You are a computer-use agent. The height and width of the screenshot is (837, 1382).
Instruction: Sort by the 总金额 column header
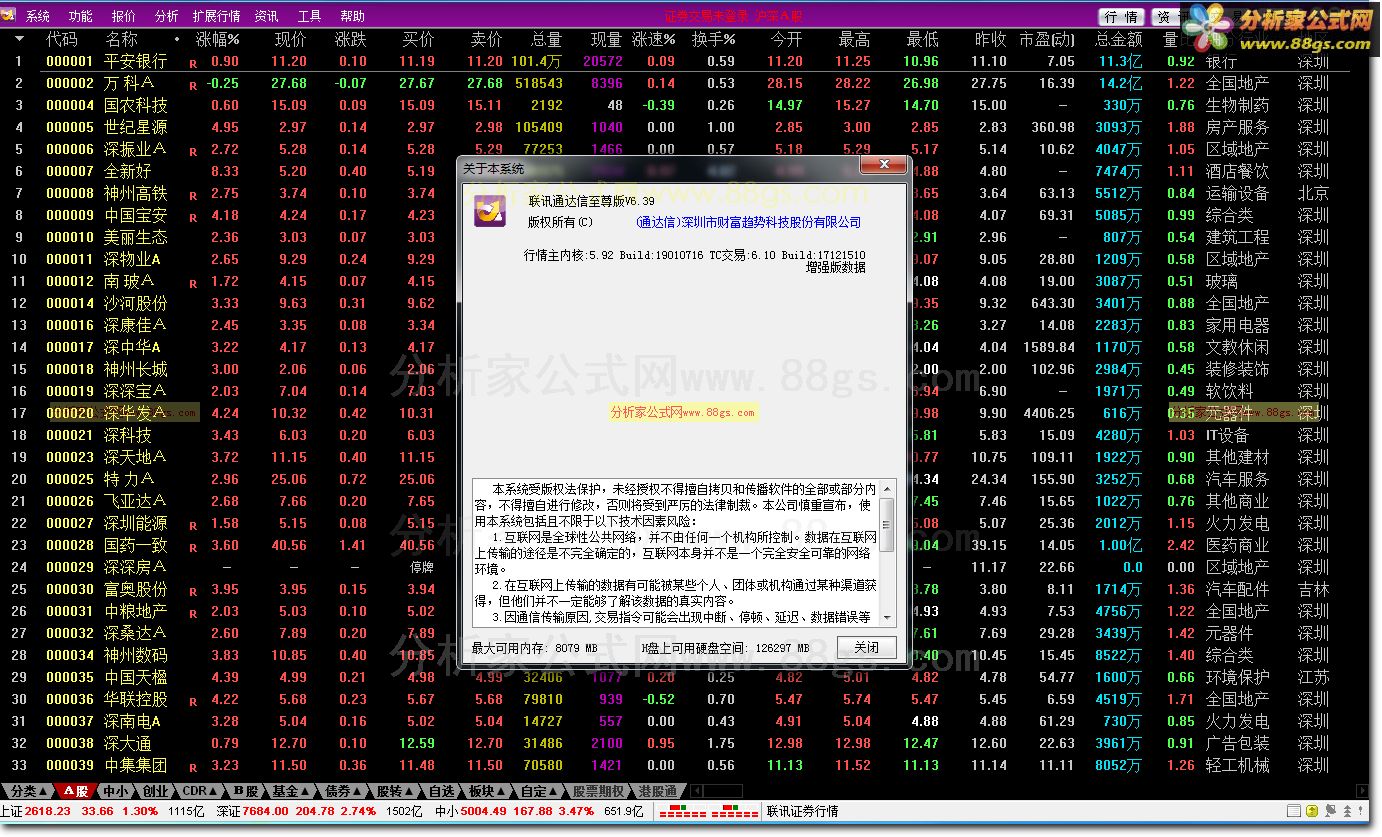pyautogui.click(x=1119, y=39)
